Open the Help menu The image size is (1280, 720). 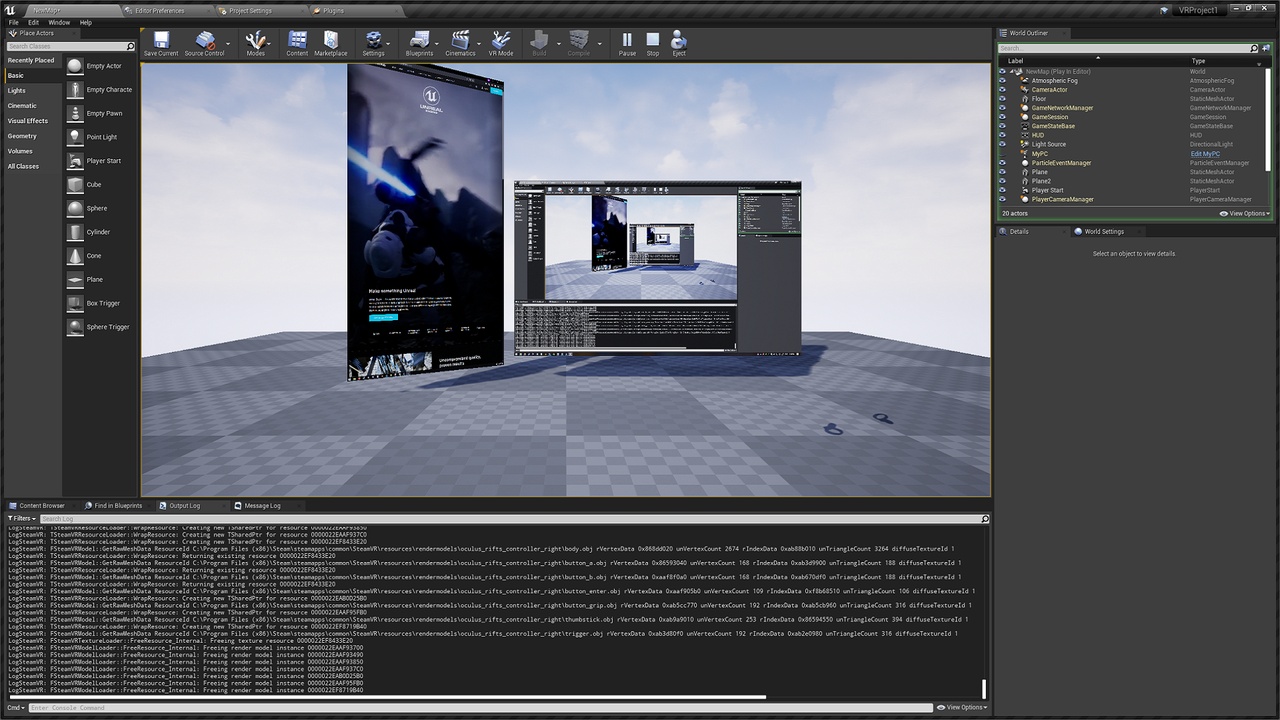coord(85,22)
